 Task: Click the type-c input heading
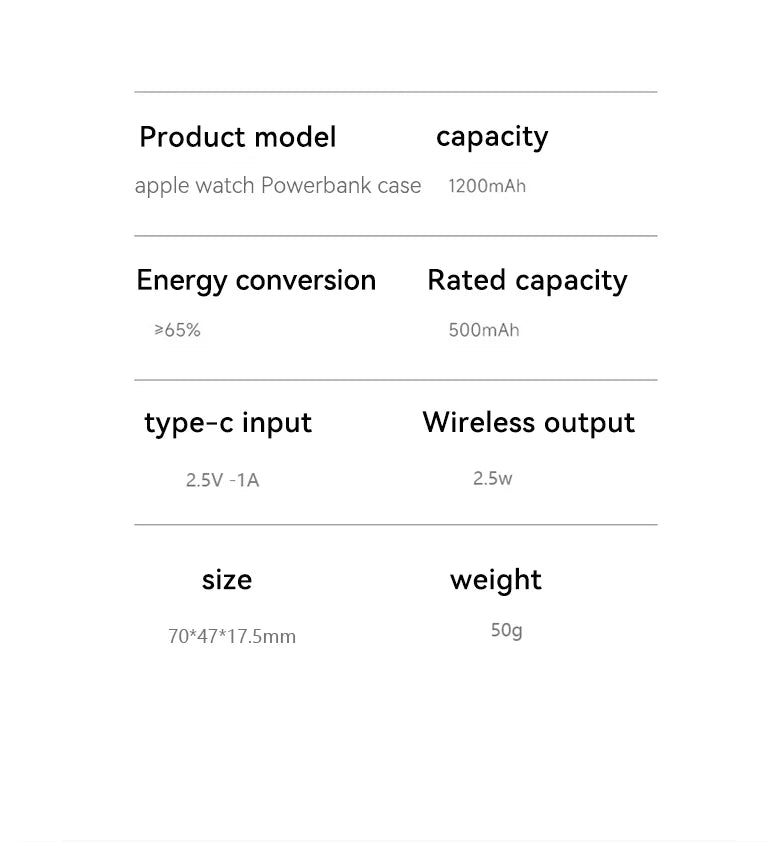pyautogui.click(x=228, y=423)
